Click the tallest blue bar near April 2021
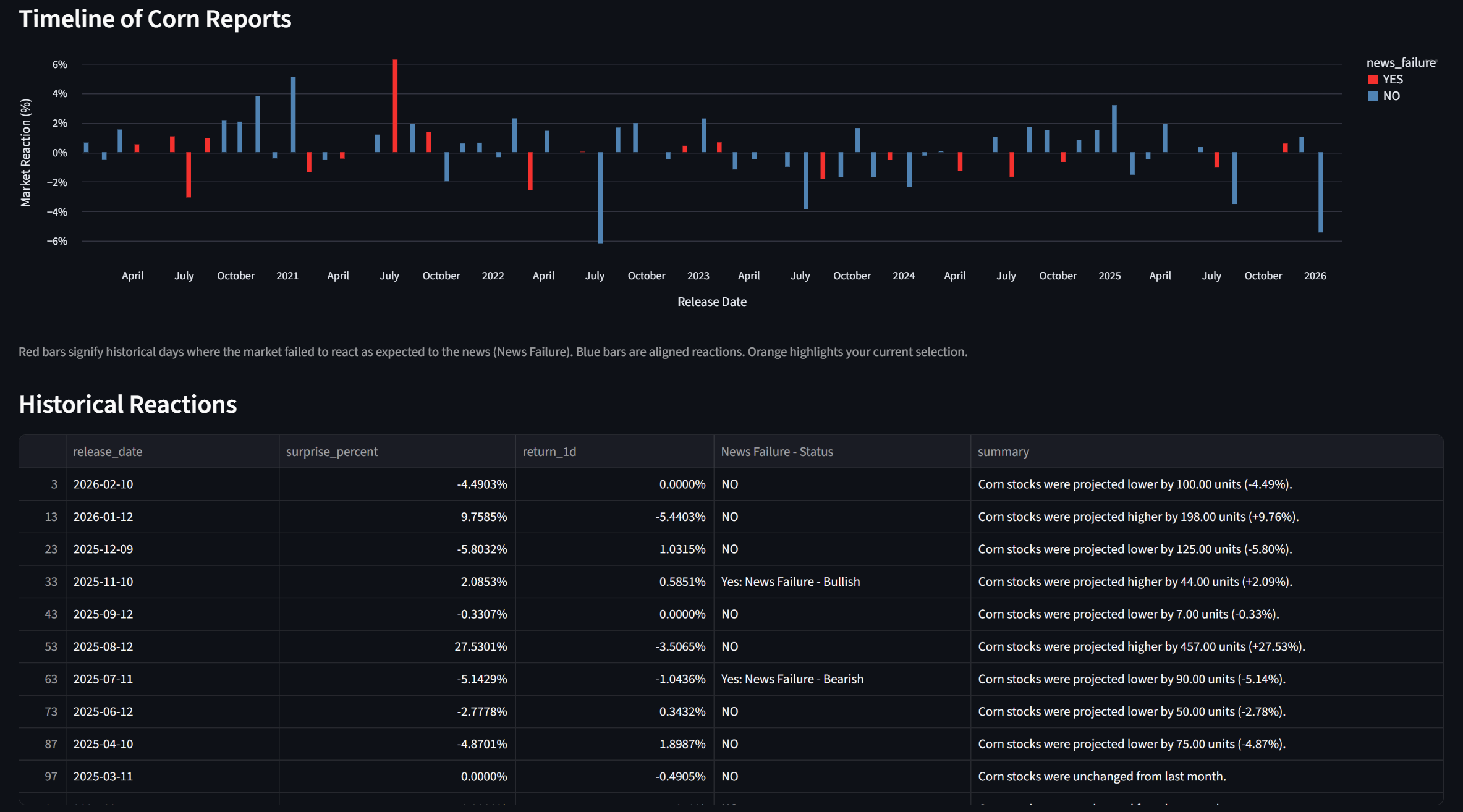This screenshot has height=812, width=1463. click(292, 114)
